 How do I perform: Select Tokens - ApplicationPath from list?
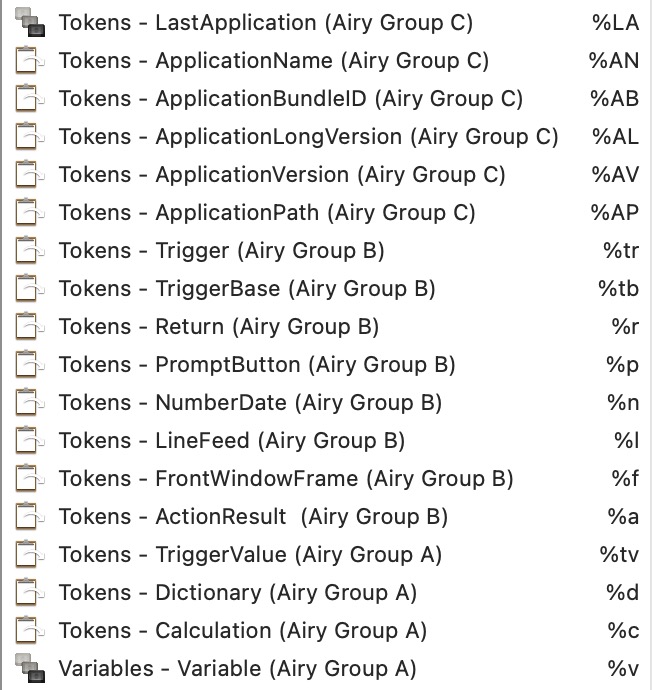click(x=266, y=213)
